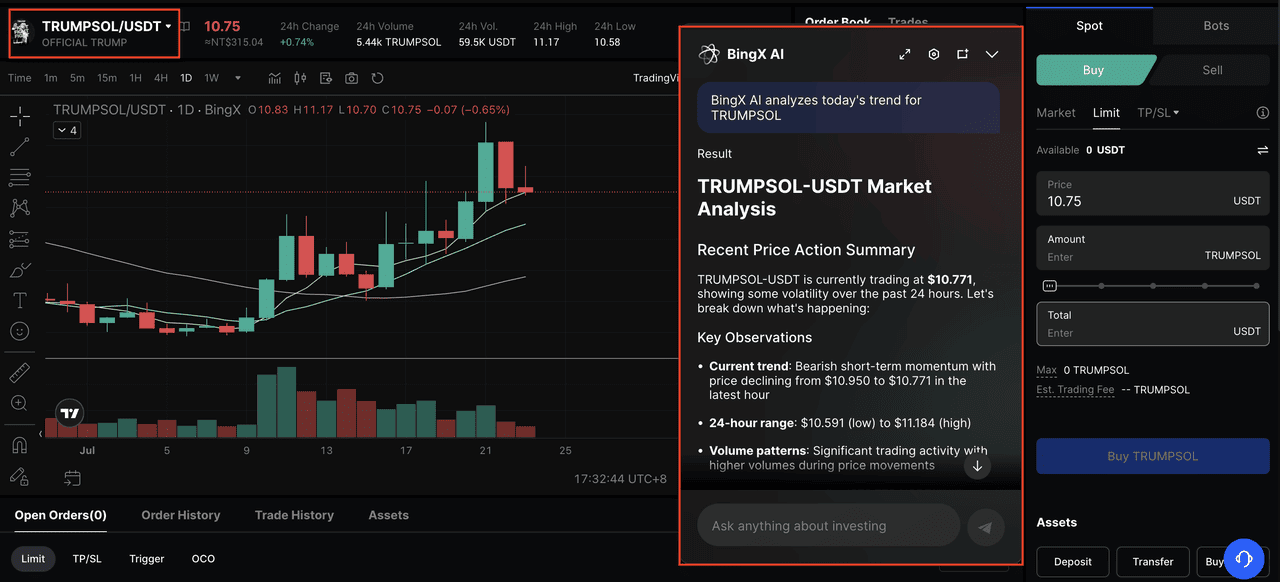
Task: Open BingX AI settings hexagon icon
Action: pyautogui.click(x=934, y=54)
